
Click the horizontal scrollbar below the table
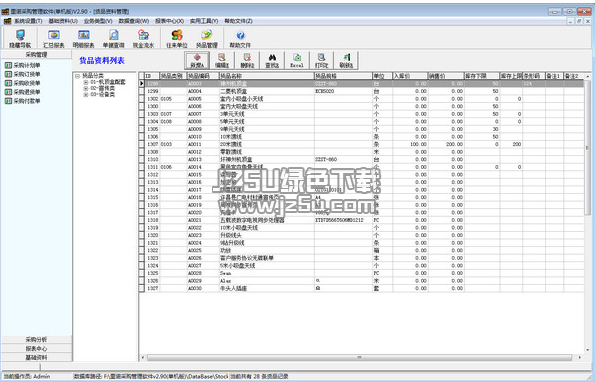click(359, 357)
